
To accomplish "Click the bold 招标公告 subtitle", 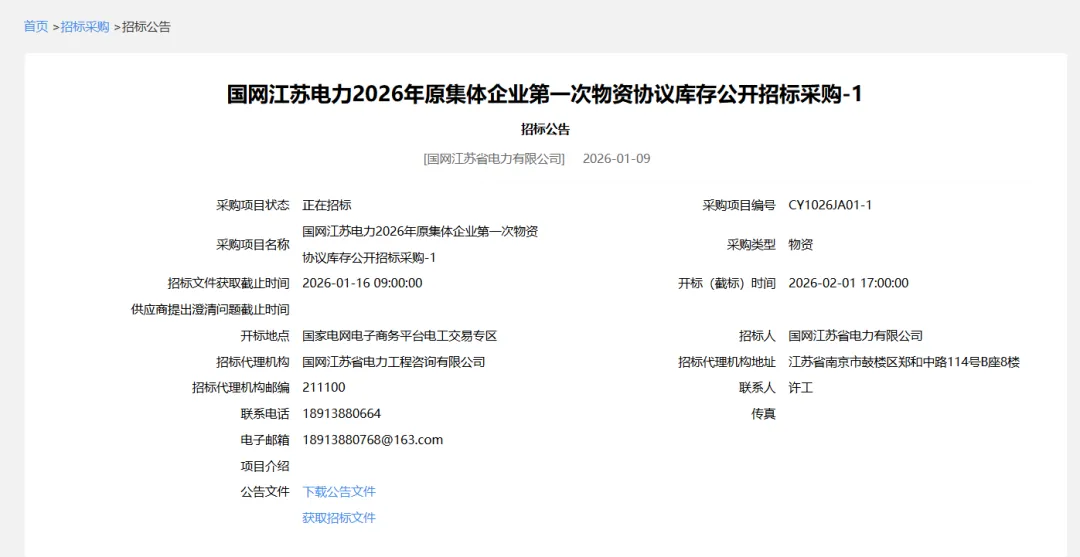I will (x=545, y=129).
